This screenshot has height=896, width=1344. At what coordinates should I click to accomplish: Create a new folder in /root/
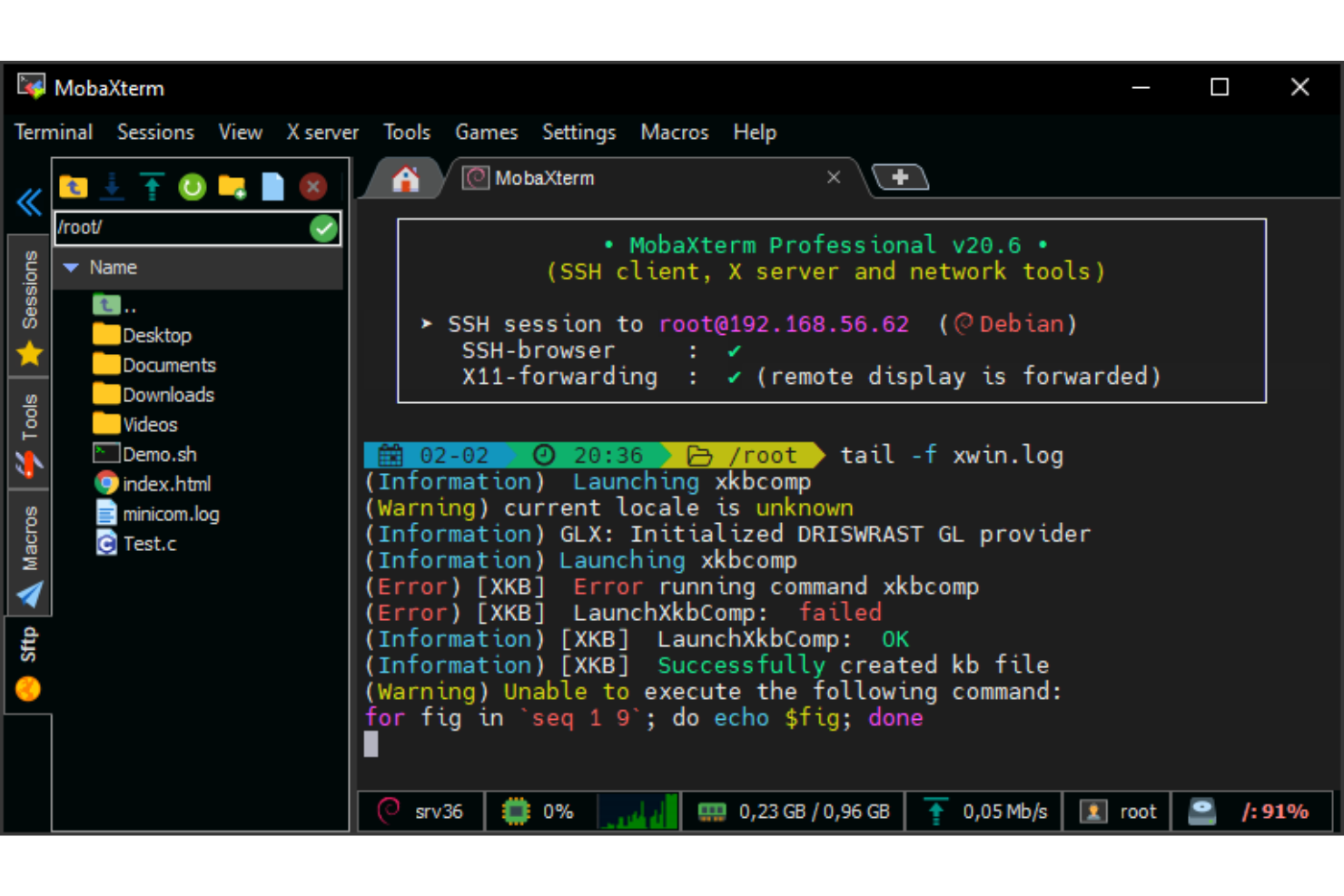232,187
